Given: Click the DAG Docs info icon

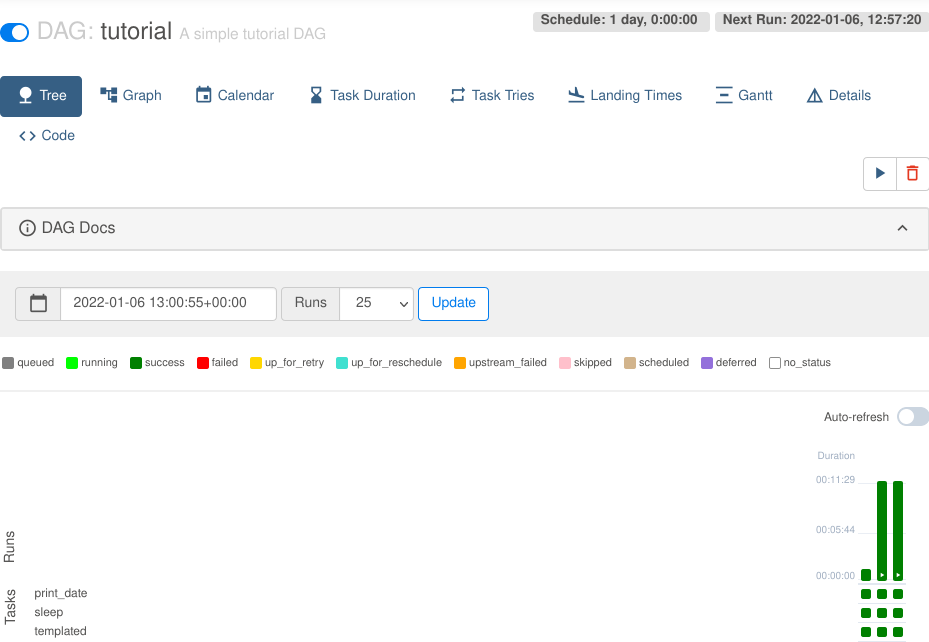Looking at the screenshot, I should (27, 228).
